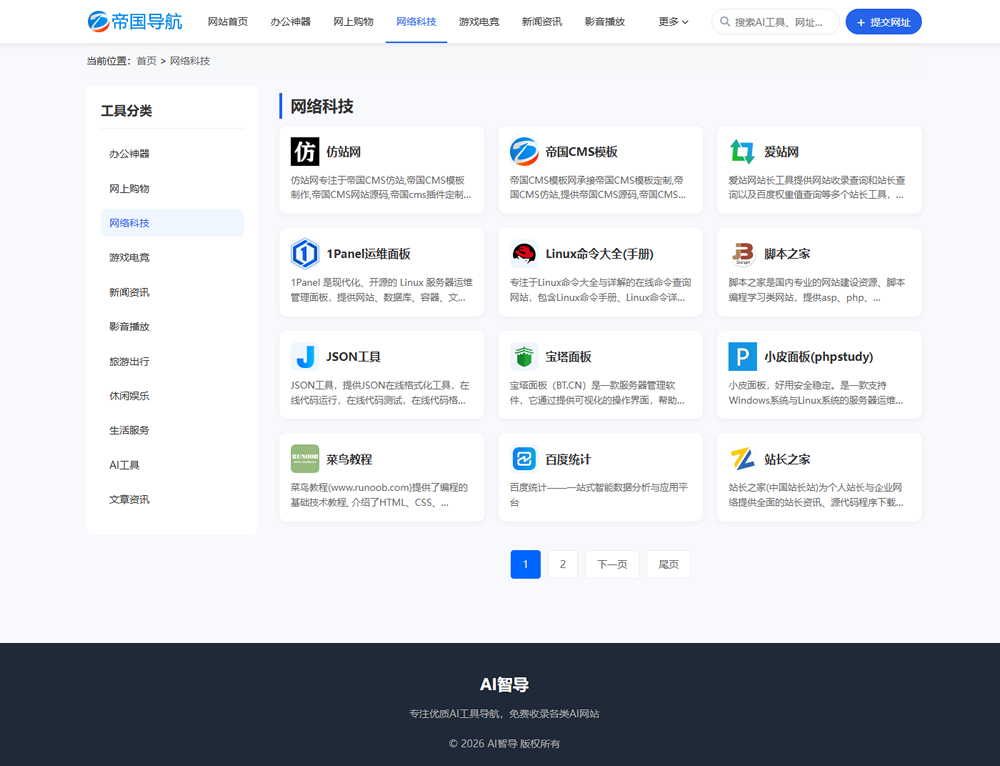Click the 下一页 pagination button
The width and height of the screenshot is (1000, 766).
[612, 564]
